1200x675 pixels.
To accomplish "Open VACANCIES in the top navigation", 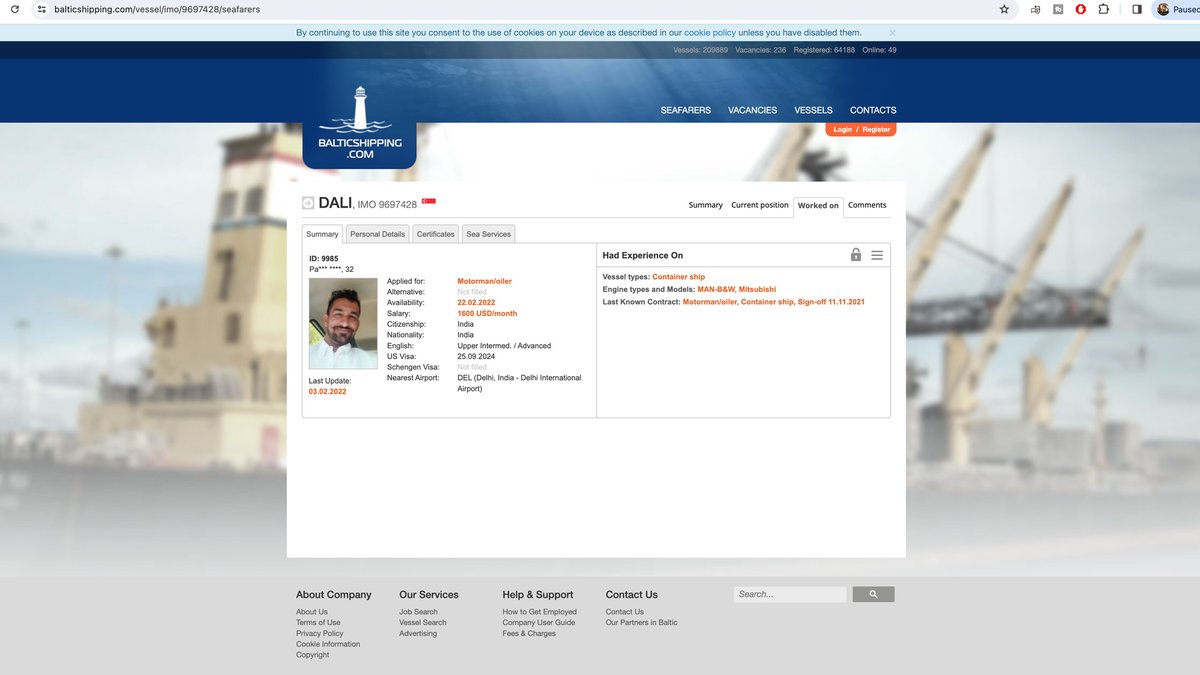I will [x=752, y=110].
